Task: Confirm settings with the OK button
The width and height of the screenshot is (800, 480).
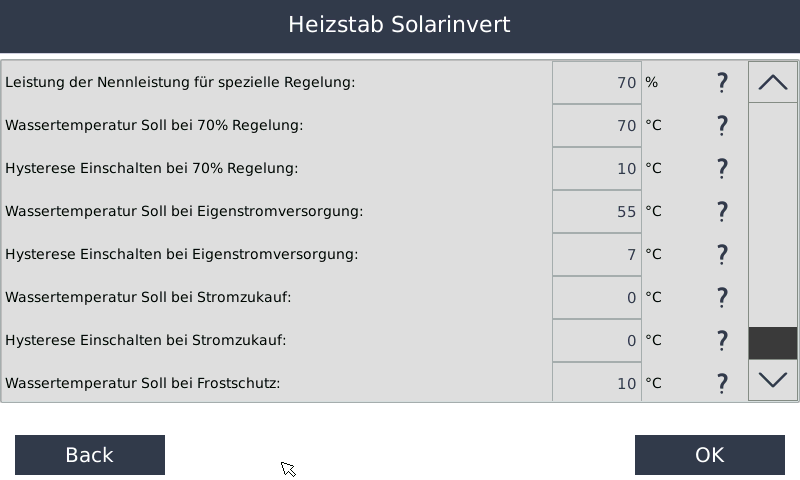Action: pyautogui.click(x=709, y=455)
